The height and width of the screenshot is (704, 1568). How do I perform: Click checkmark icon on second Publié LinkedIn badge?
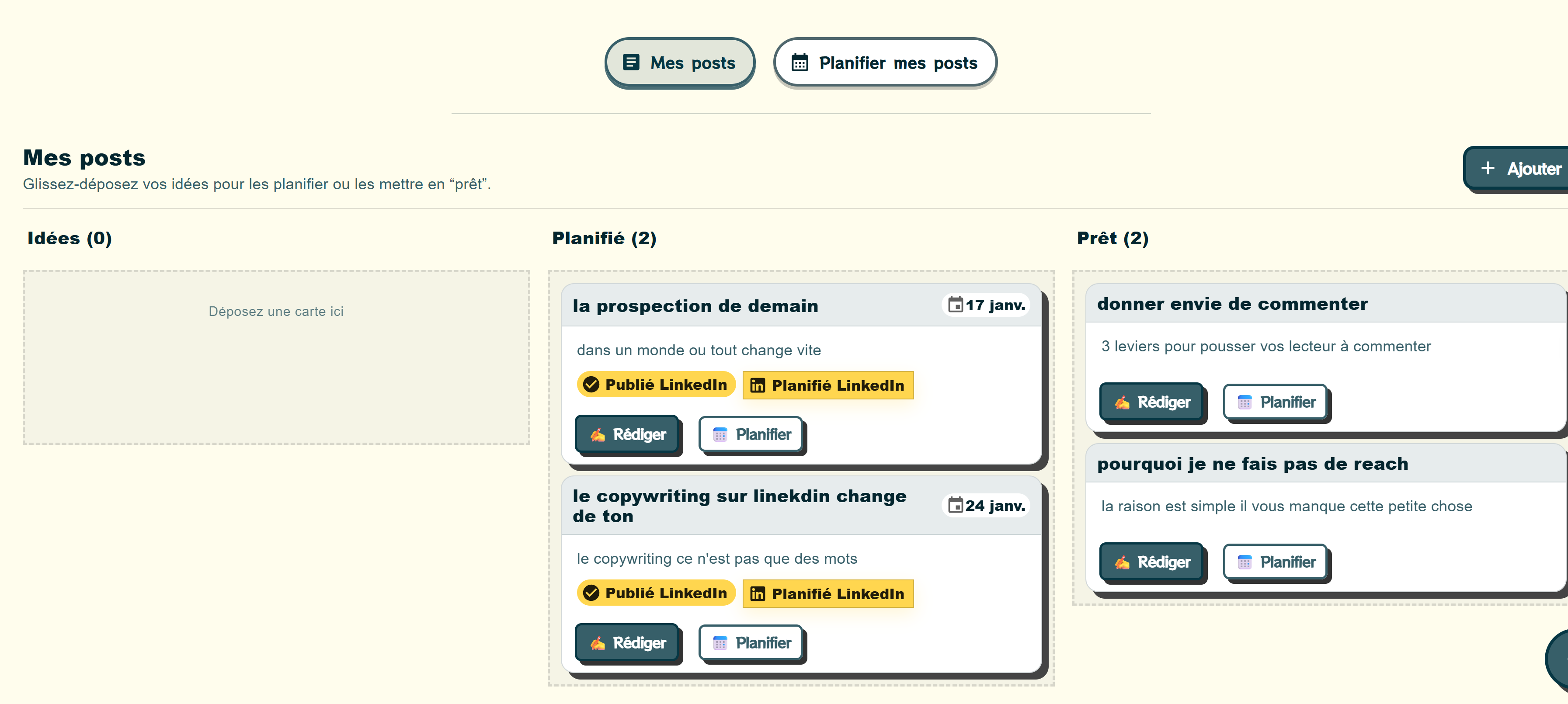tap(591, 593)
